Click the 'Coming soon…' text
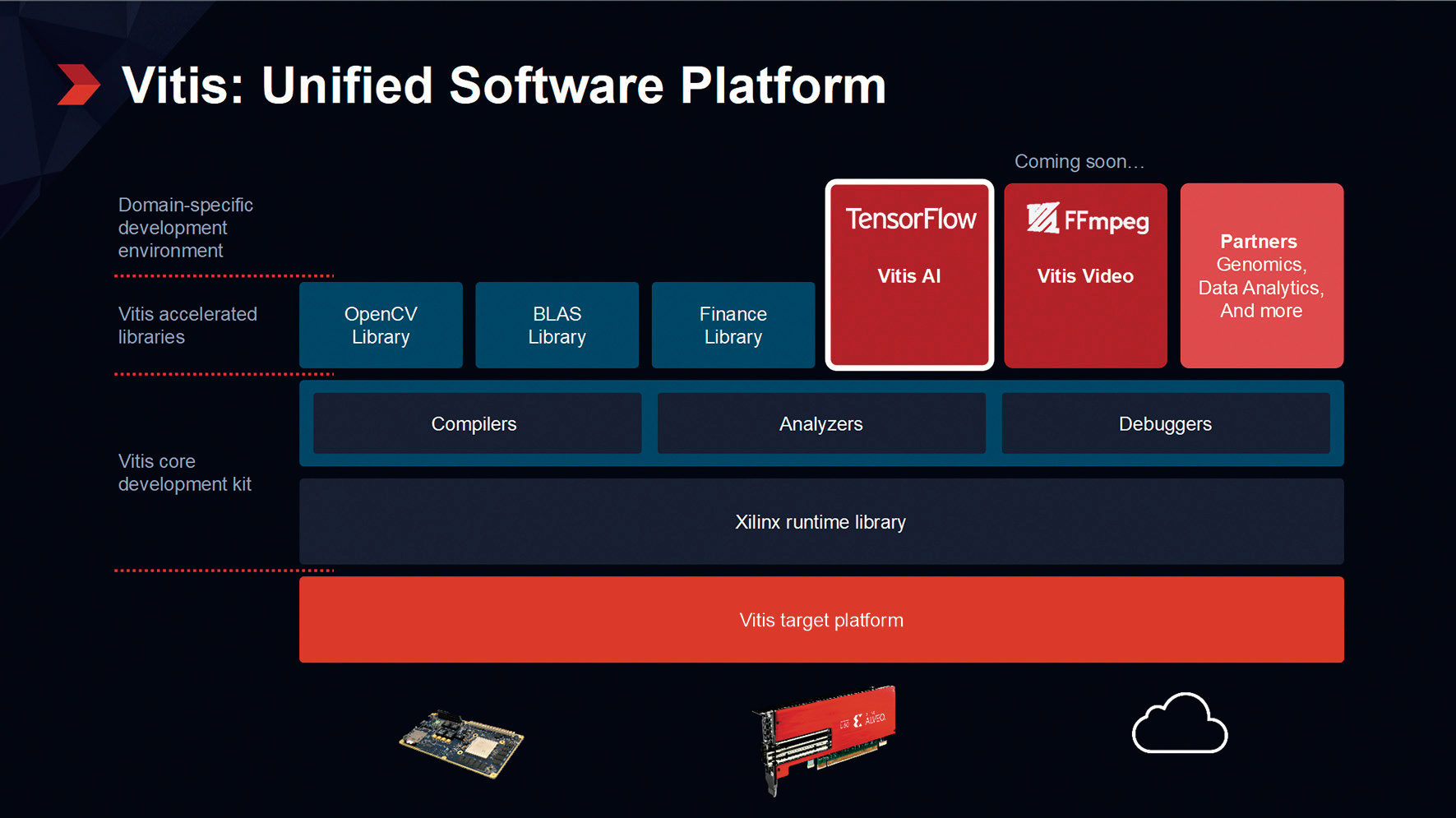The image size is (1456, 818). click(x=1079, y=161)
